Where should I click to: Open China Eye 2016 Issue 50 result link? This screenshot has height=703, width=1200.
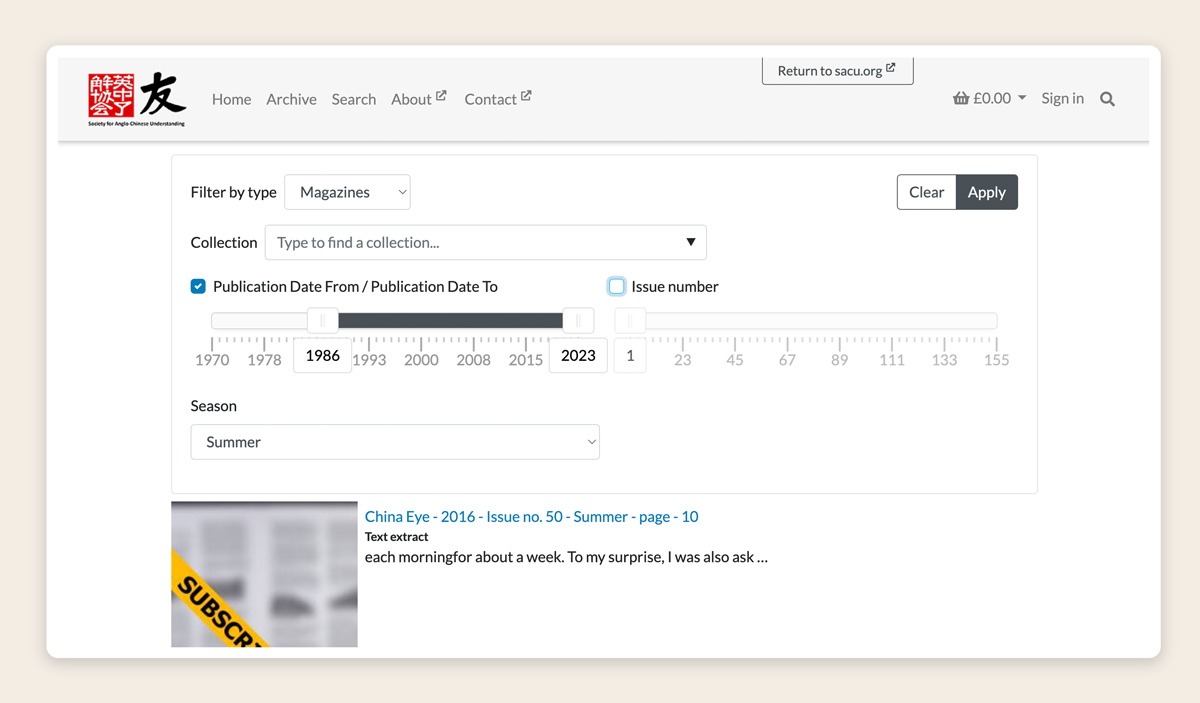click(532, 516)
